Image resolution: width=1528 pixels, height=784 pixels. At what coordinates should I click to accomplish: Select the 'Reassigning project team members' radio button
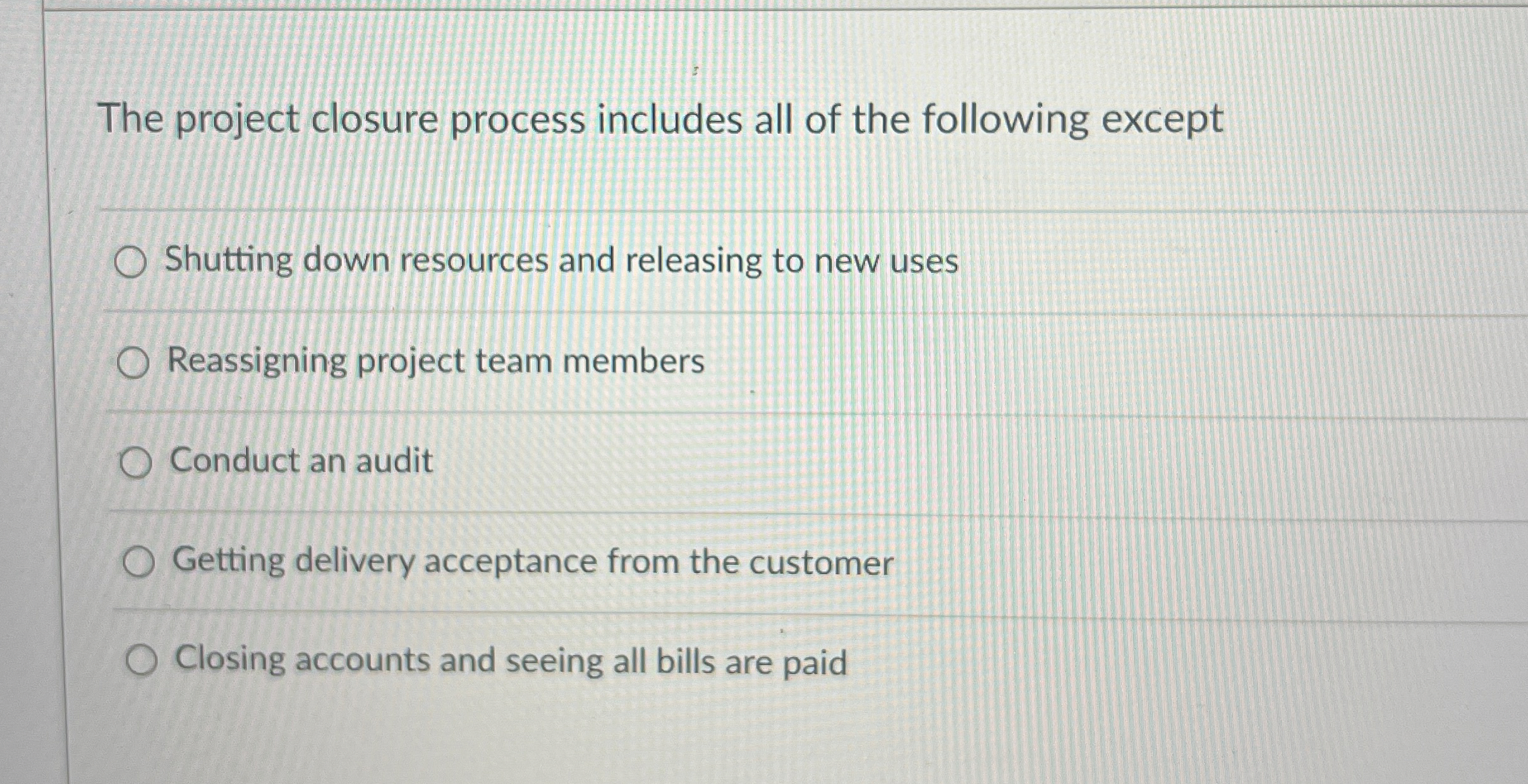[135, 363]
